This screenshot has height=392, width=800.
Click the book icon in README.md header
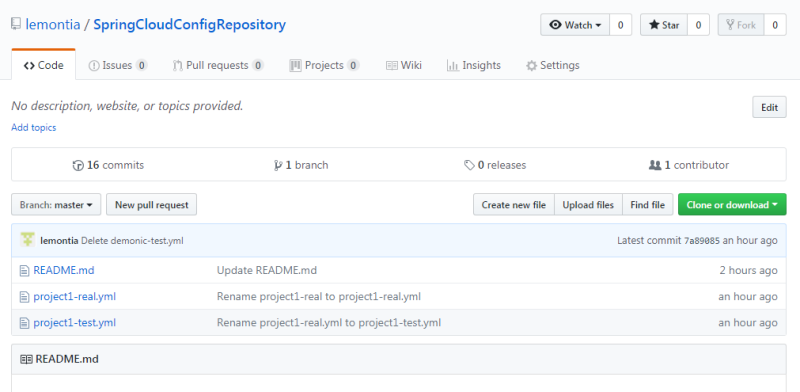pos(26,359)
